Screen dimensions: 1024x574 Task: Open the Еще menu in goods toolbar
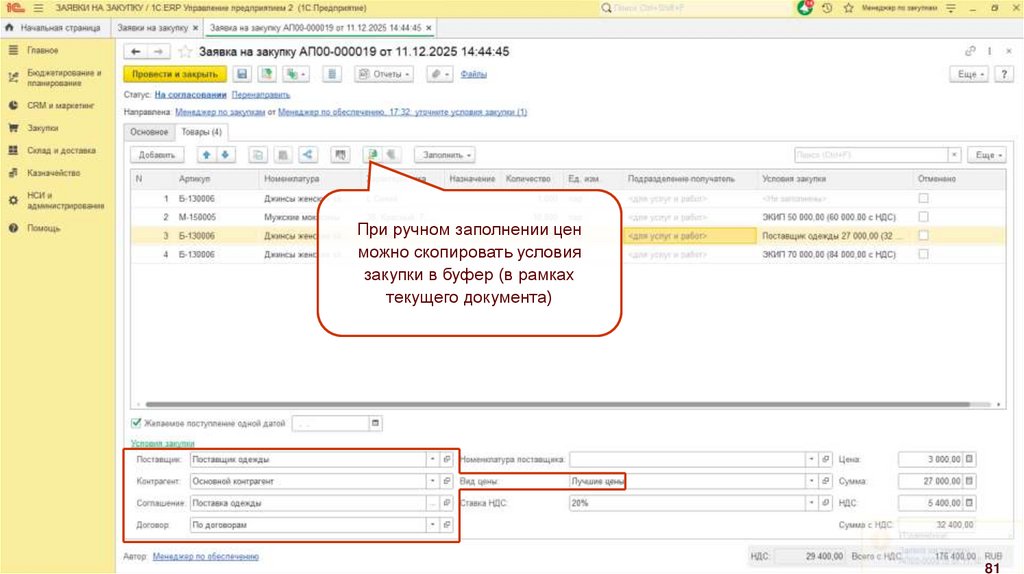[987, 155]
